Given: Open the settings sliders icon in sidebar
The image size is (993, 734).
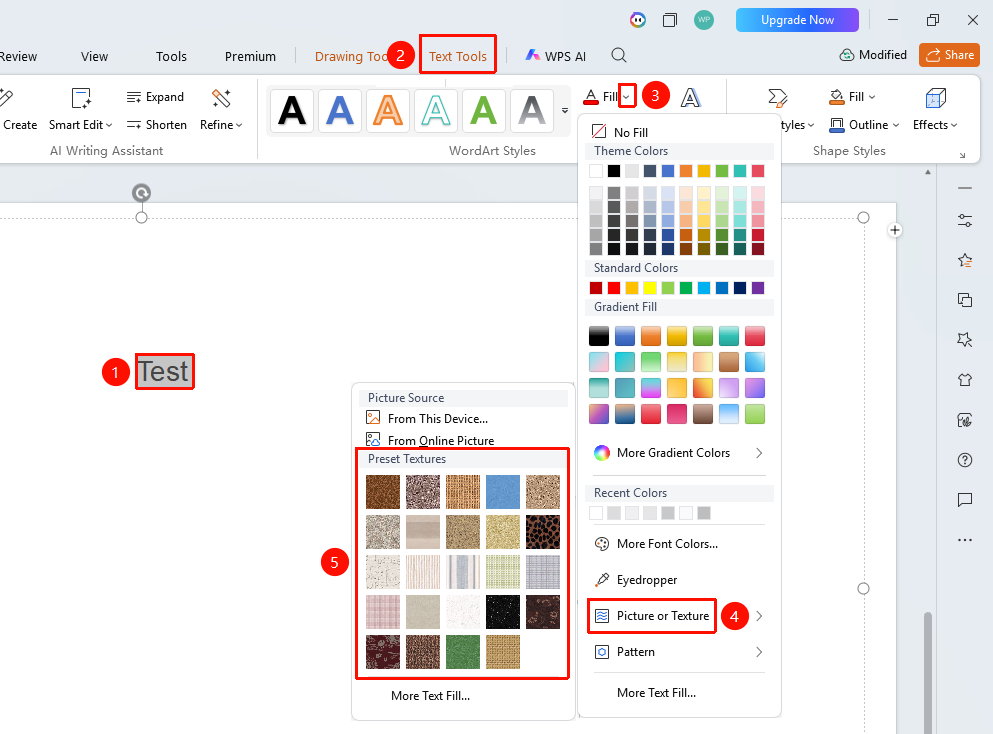Looking at the screenshot, I should pyautogui.click(x=965, y=220).
